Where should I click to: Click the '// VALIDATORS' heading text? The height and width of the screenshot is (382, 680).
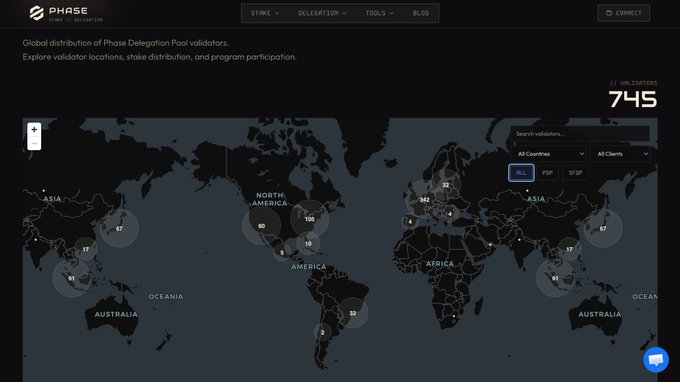[634, 83]
